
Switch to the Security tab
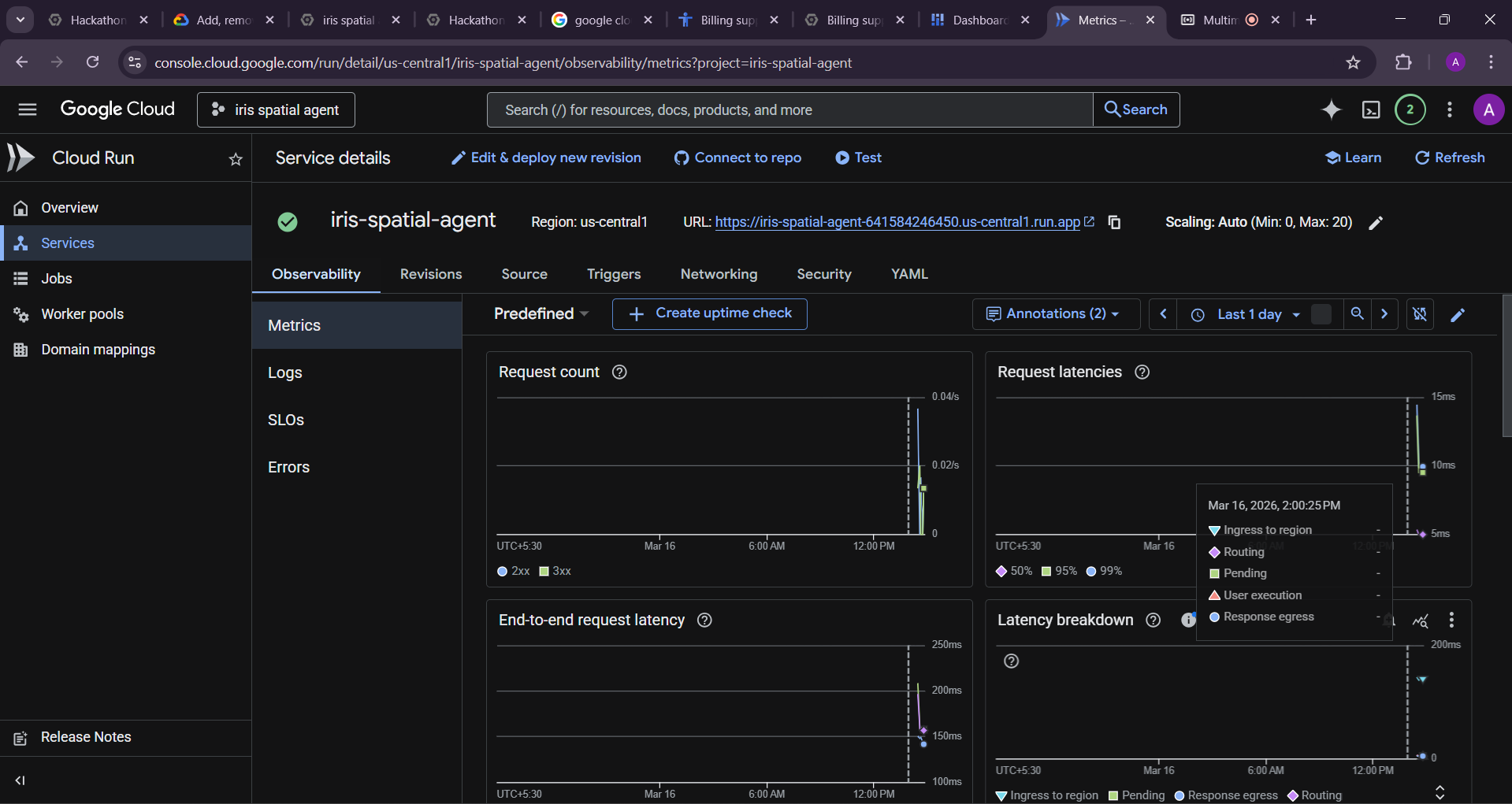[x=824, y=274]
